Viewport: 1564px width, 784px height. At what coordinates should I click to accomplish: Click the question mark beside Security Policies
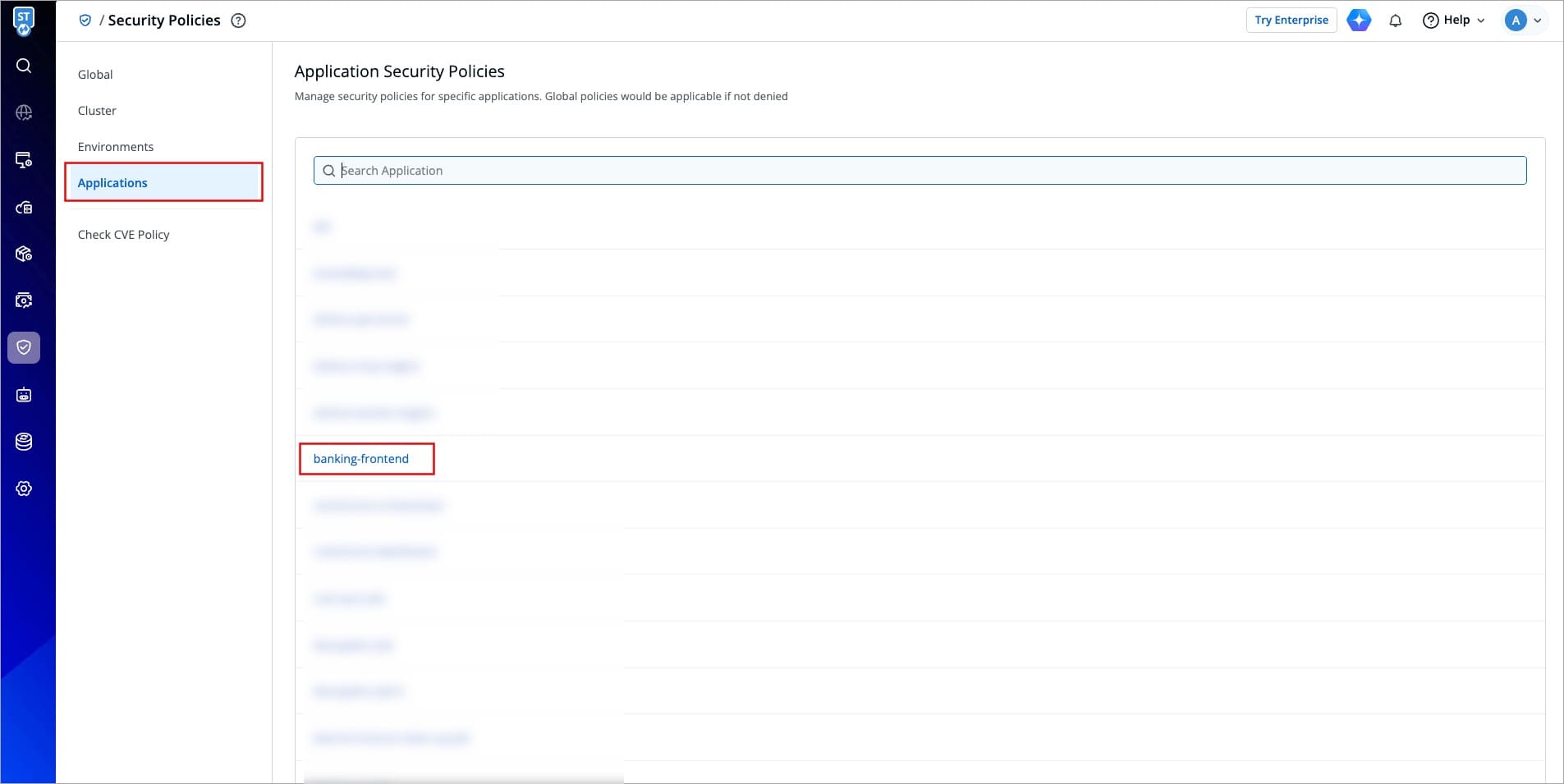[238, 21]
